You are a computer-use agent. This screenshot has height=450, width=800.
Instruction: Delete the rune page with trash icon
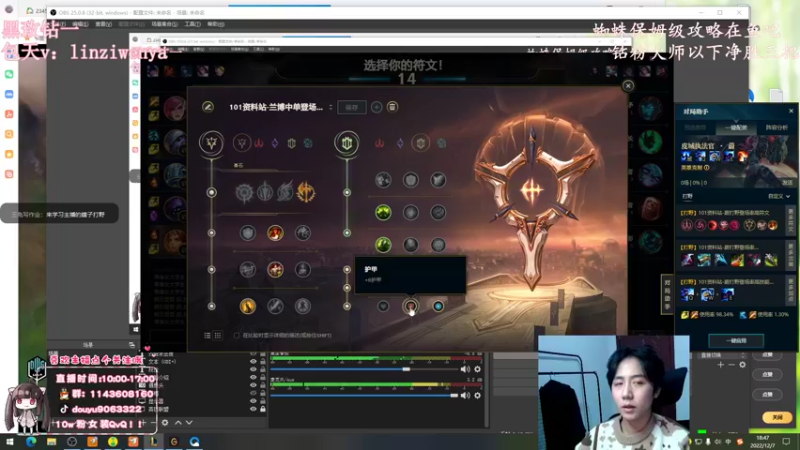pyautogui.click(x=392, y=107)
